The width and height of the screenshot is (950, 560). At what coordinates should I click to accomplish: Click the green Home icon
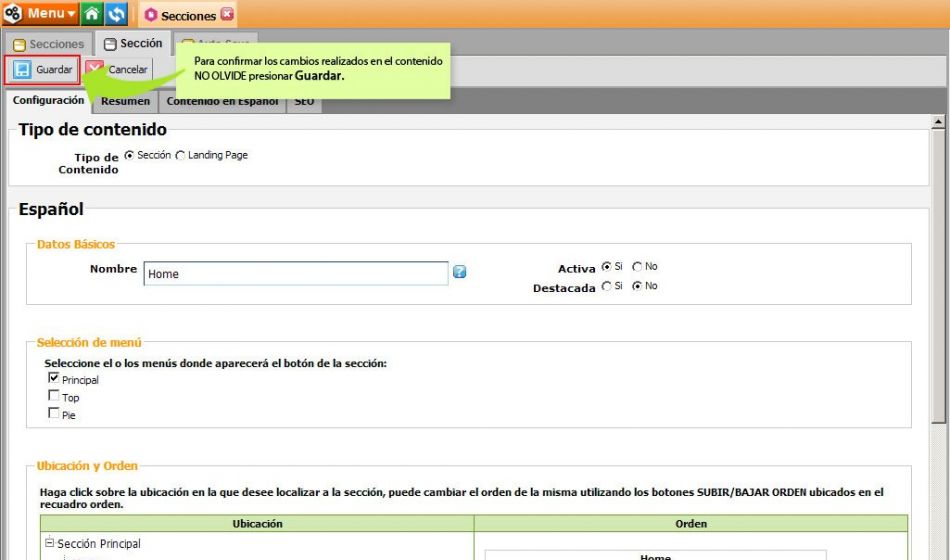click(x=91, y=13)
